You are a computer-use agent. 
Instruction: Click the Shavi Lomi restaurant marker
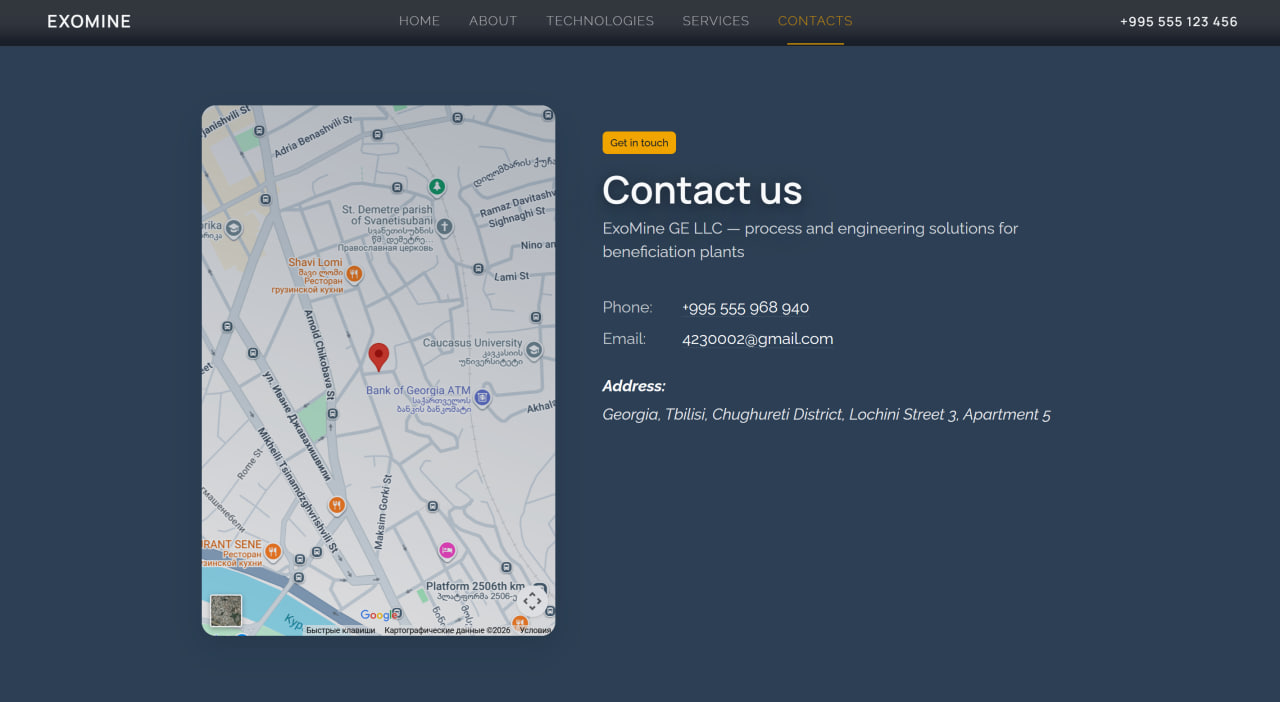coord(354,273)
